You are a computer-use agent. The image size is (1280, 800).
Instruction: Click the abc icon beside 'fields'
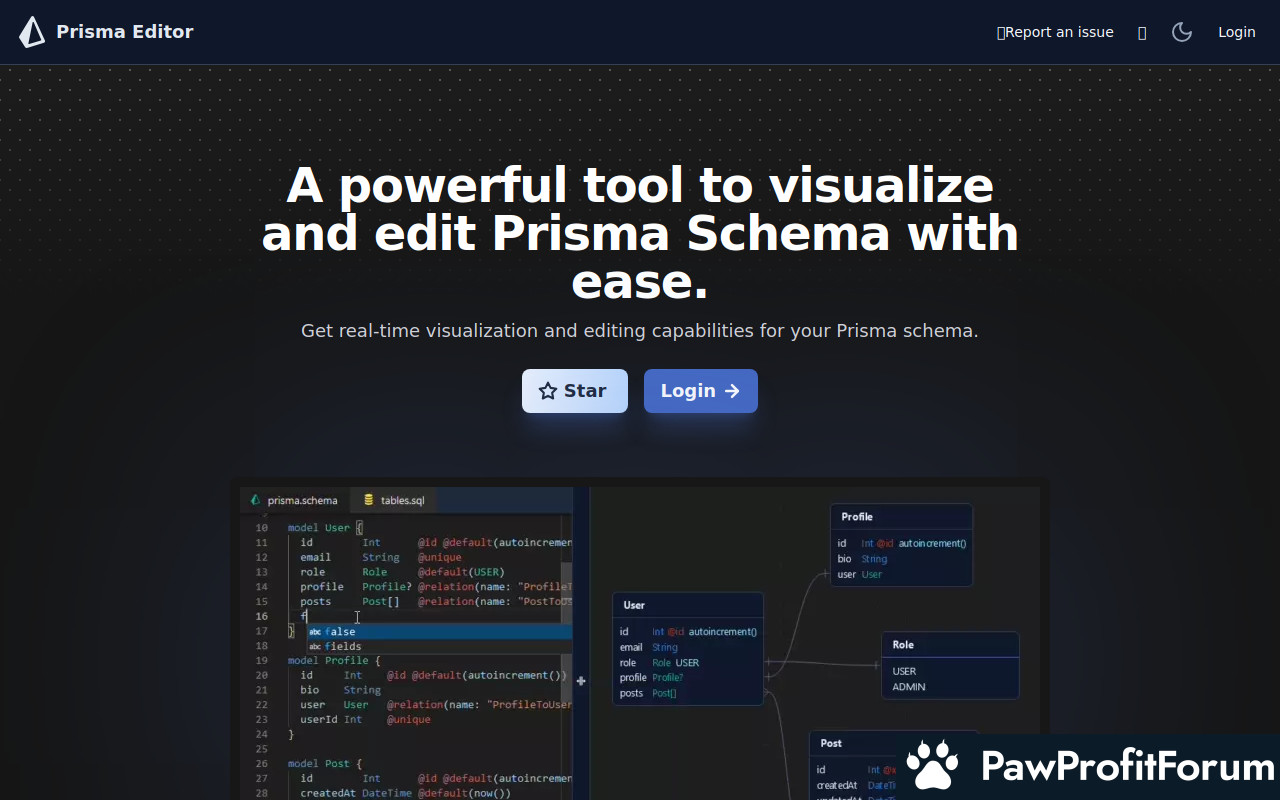(315, 647)
